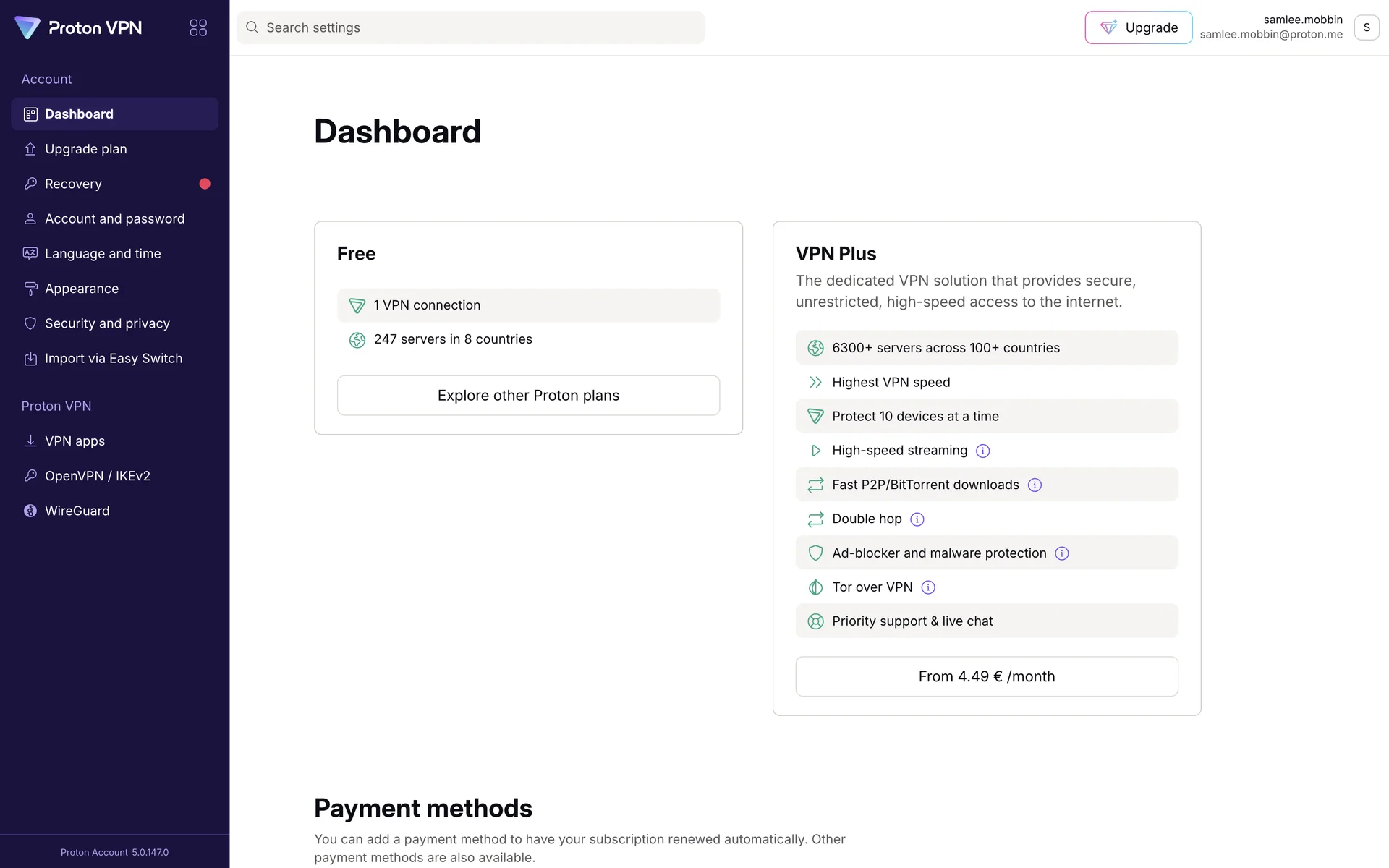Screen dimensions: 1389x868
Task: Open info for Ad-blocker and malware protection
Action: (x=1061, y=553)
